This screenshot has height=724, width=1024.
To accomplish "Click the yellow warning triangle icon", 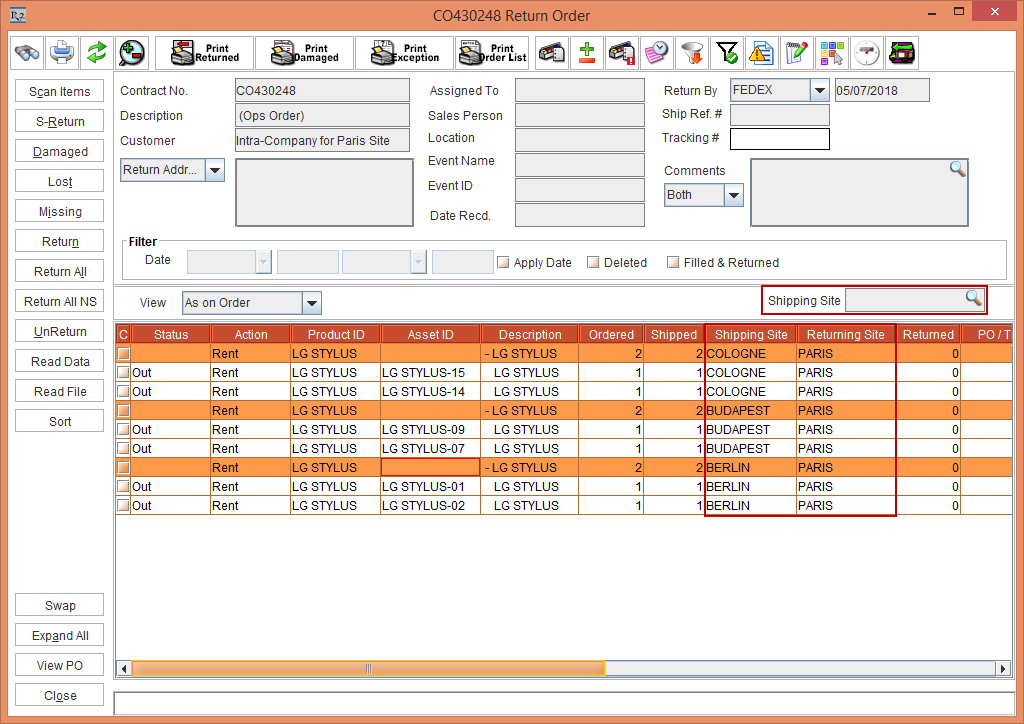I will tap(761, 53).
